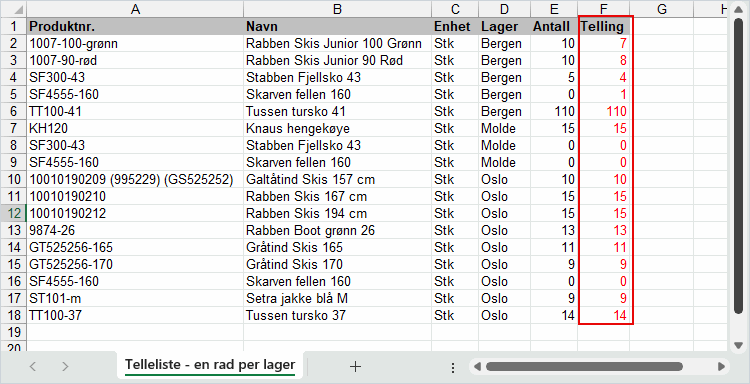Image resolution: width=750 pixels, height=384 pixels.
Task: Select cell Tussen tursko 37
Action: [338, 315]
